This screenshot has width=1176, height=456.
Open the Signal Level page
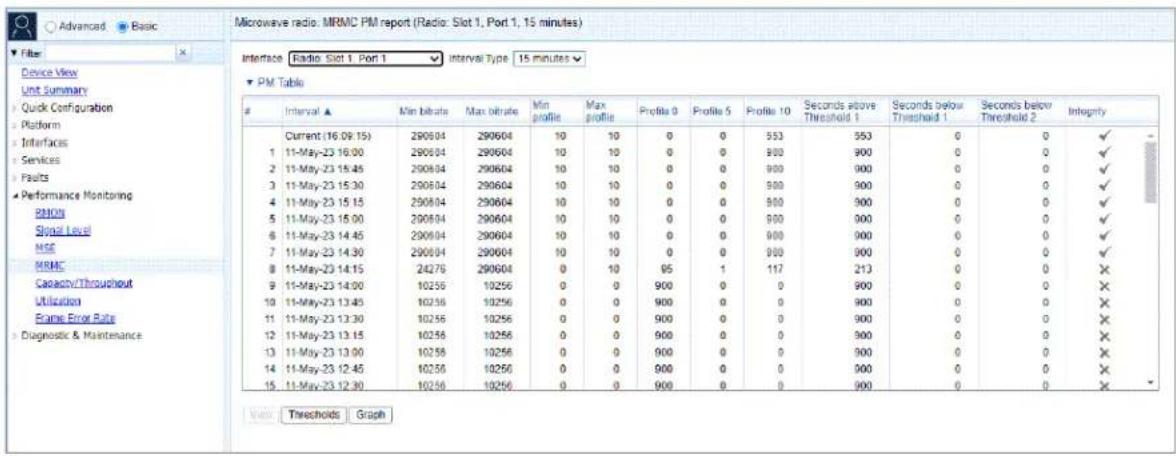62,230
